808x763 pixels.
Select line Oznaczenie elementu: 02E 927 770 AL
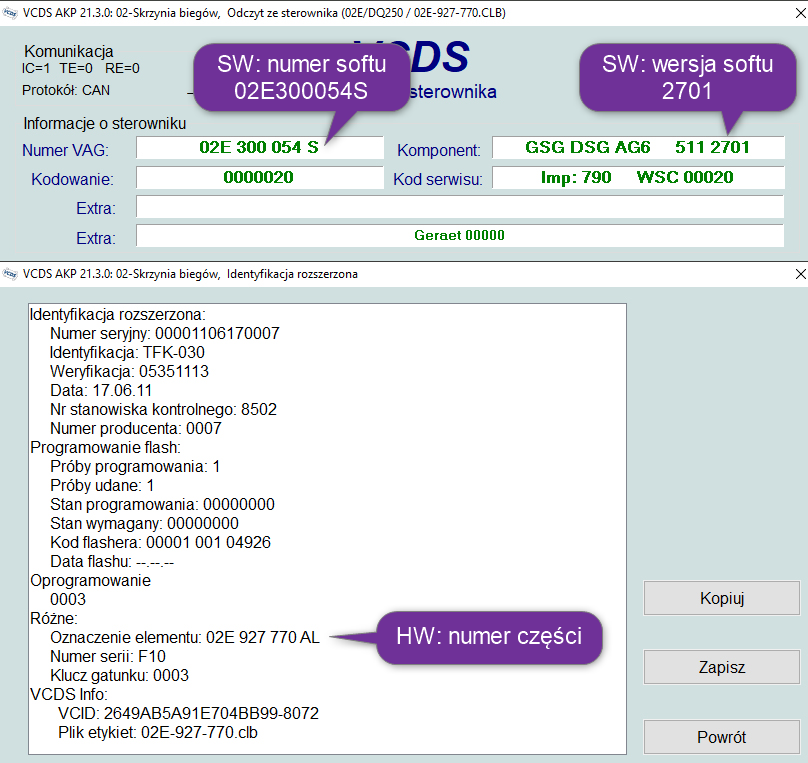pyautogui.click(x=185, y=638)
